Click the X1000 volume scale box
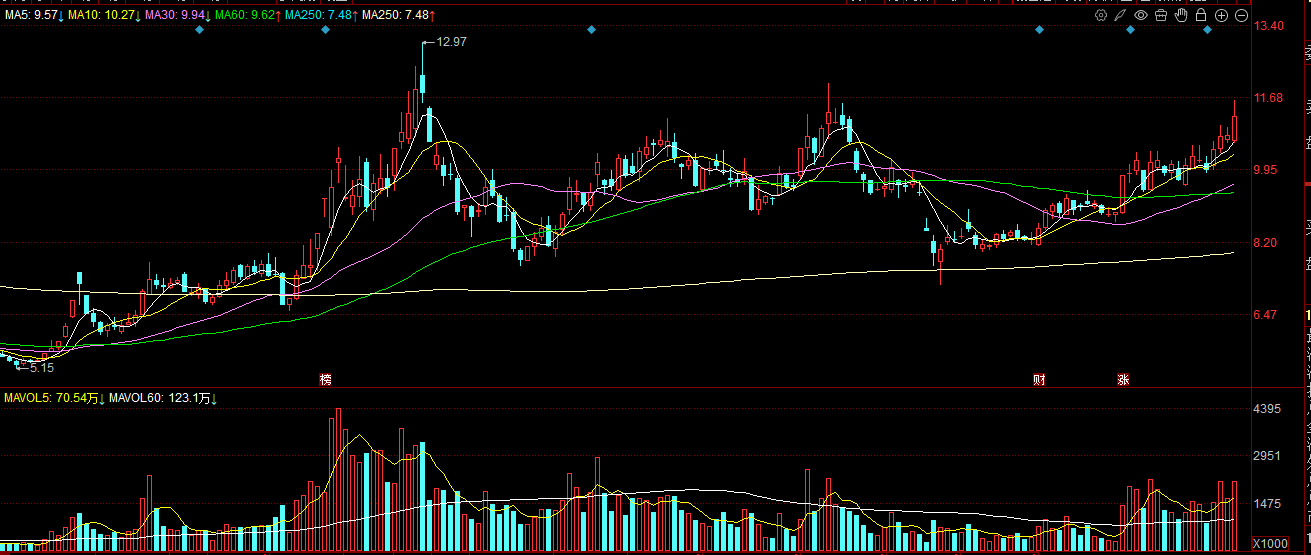The width and height of the screenshot is (1311, 555). pyautogui.click(x=1270, y=543)
